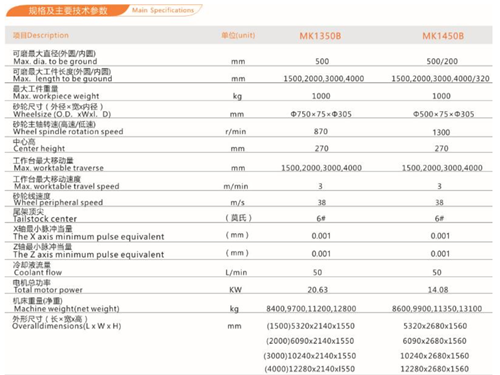500x375 pixels.
Task: Select the Description column header
Action: 41,35
